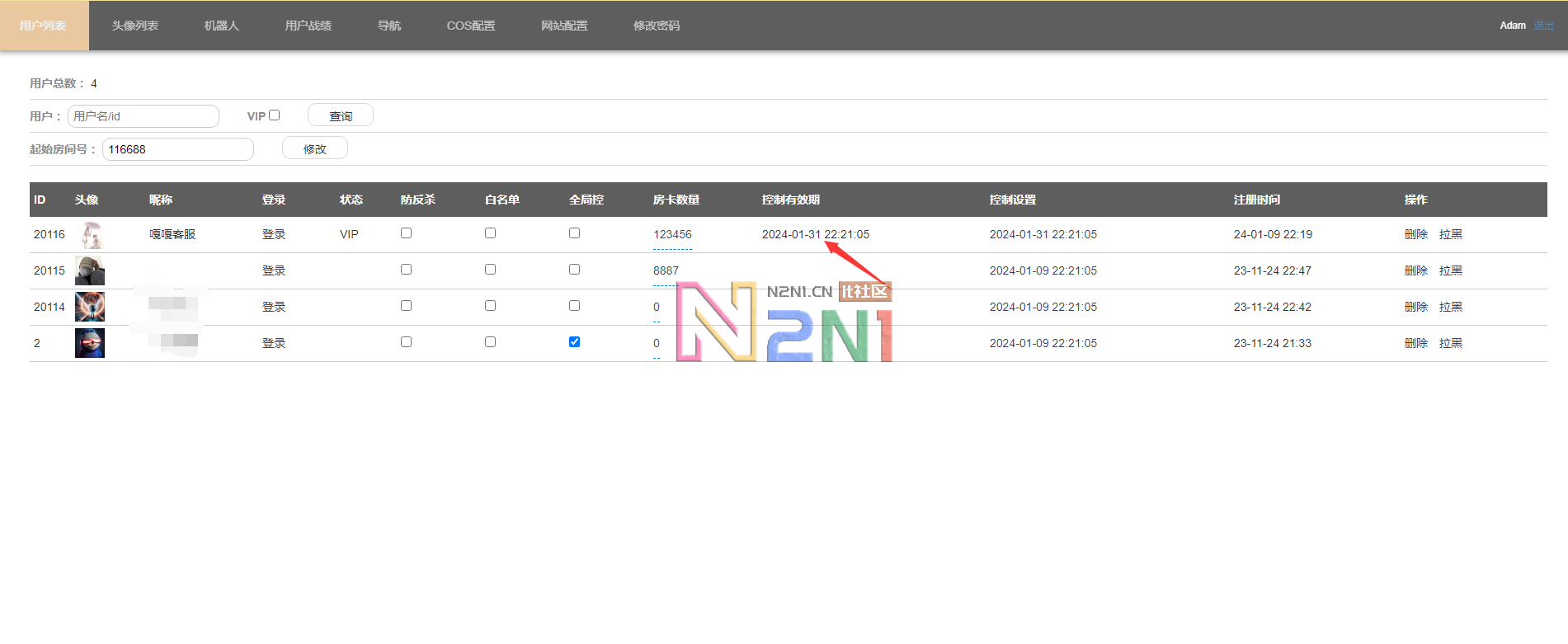Click avatar thumbnail of user 20116
The image size is (1568, 644).
[90, 235]
